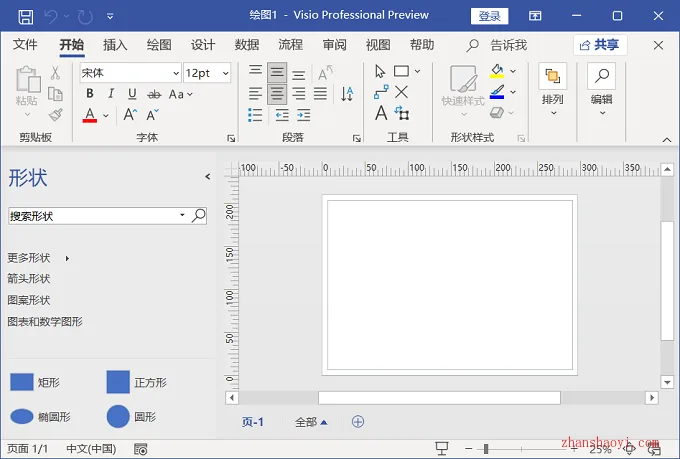
Task: Click the Save icon in title bar
Action: click(x=26, y=17)
